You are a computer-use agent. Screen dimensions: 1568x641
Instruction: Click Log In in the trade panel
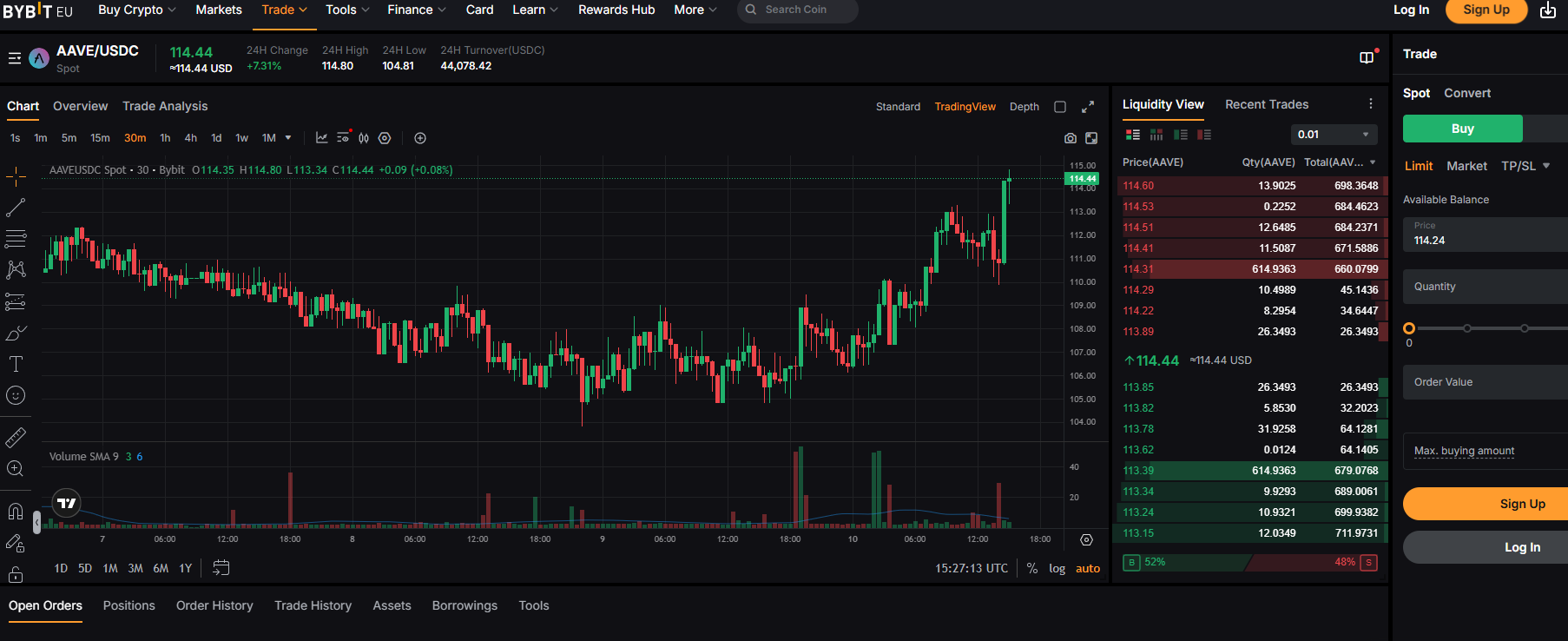tap(1521, 547)
